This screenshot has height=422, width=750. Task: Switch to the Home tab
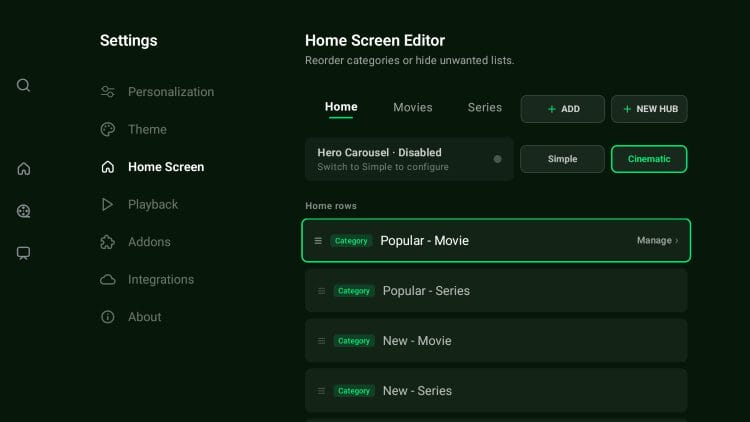coord(341,107)
